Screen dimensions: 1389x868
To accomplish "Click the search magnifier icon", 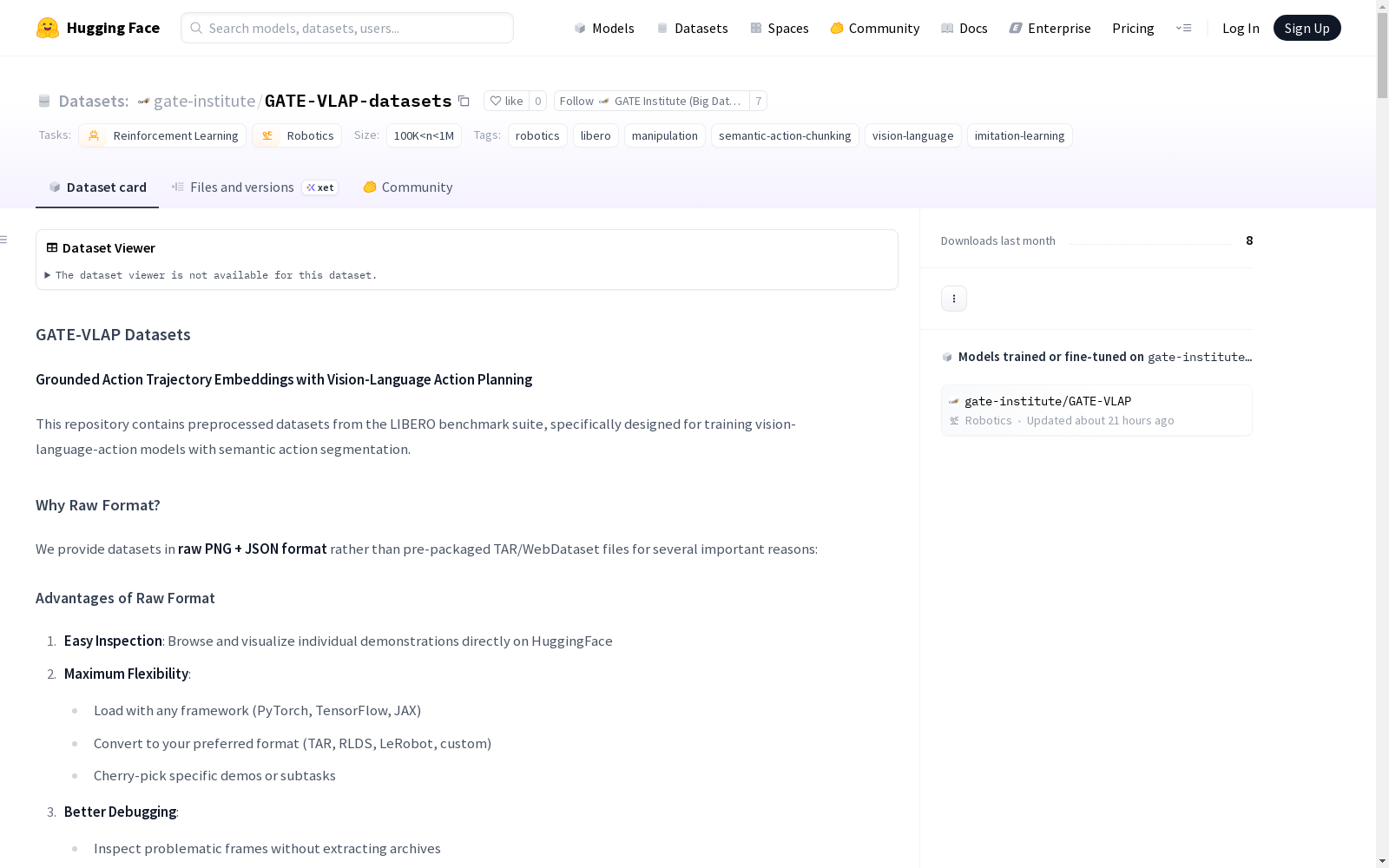I will point(196,28).
